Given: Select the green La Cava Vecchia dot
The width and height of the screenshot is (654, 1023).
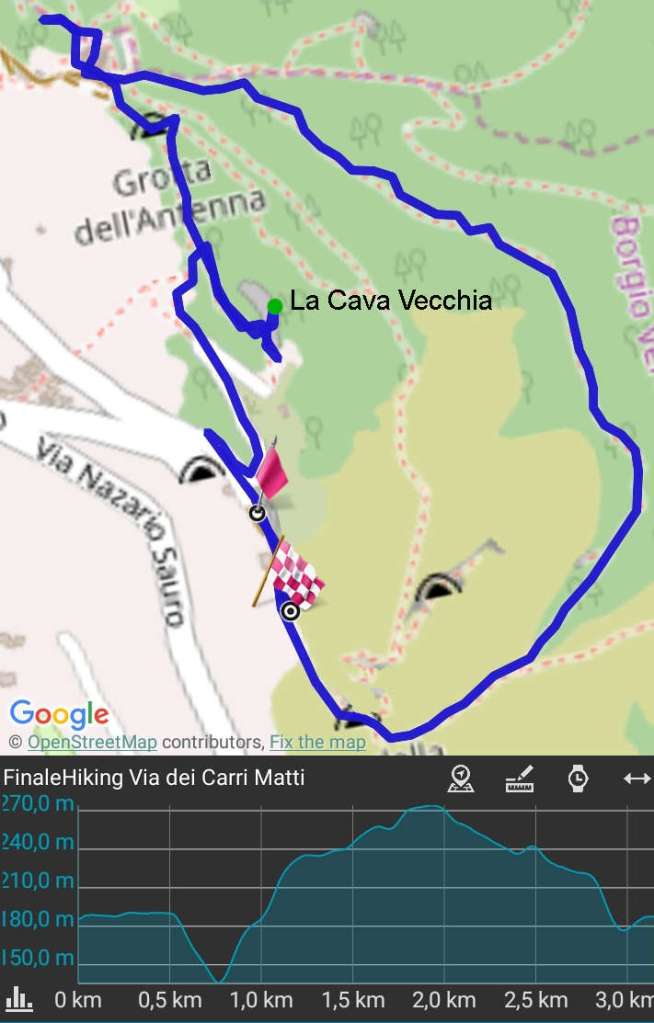Looking at the screenshot, I should pyautogui.click(x=275, y=305).
